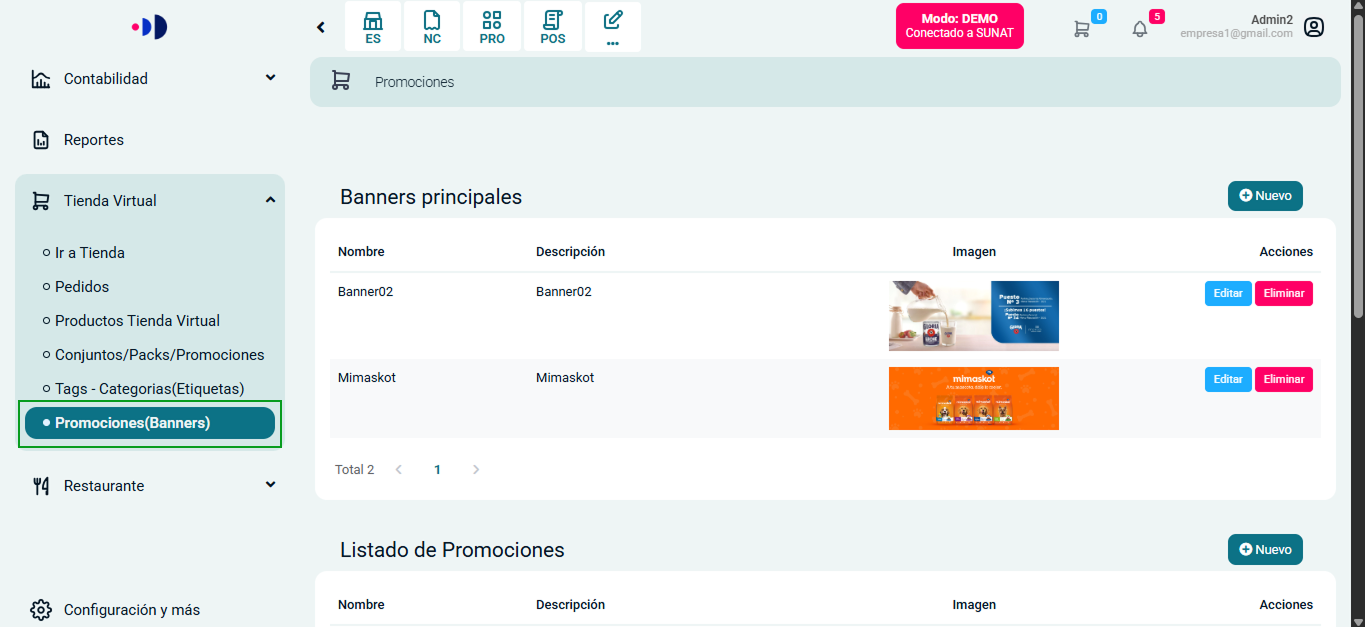The height and width of the screenshot is (627, 1365).
Task: Click Nuevo to add a banner
Action: pos(1264,196)
